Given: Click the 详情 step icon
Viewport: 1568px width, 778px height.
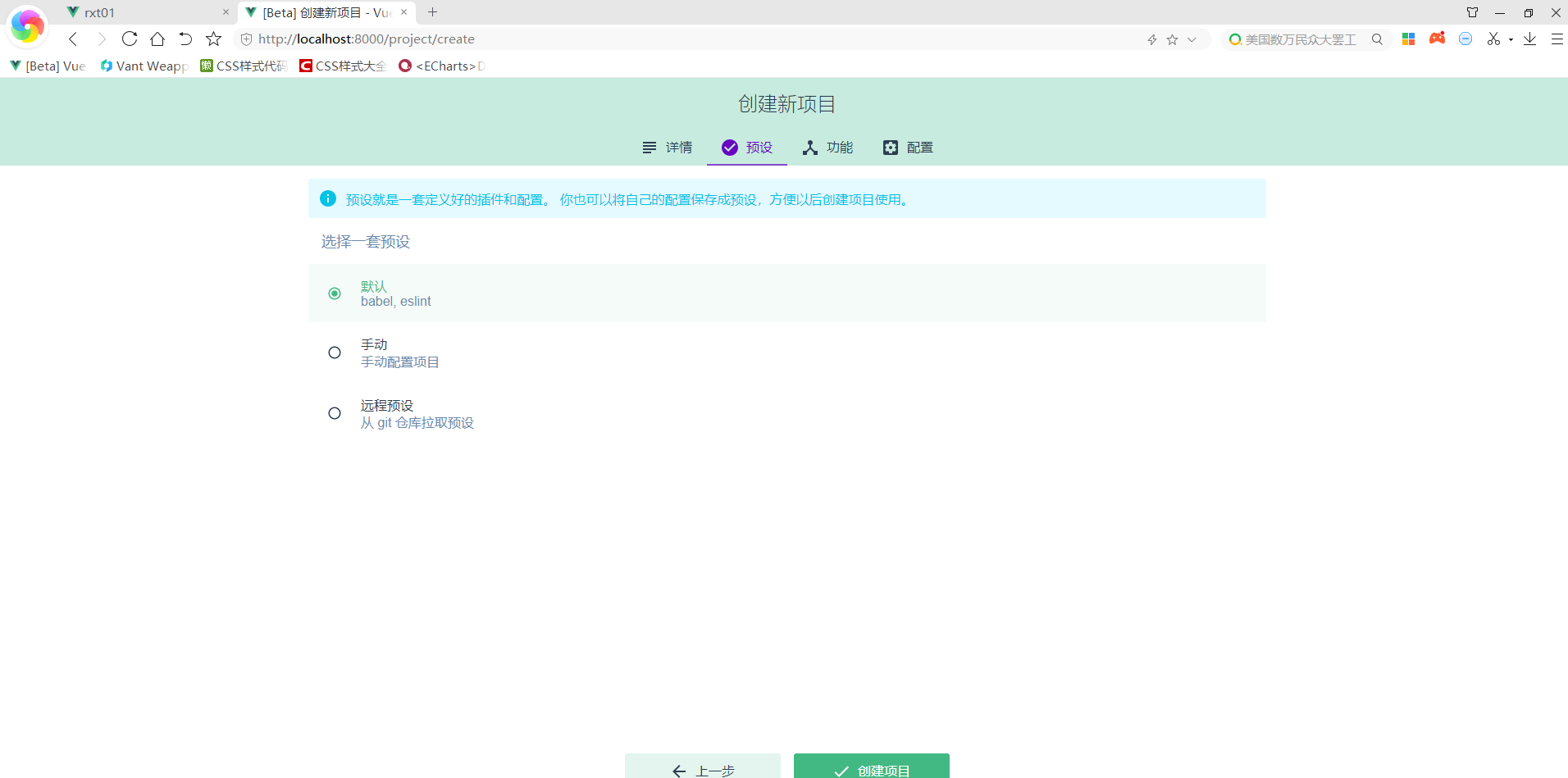Looking at the screenshot, I should 649,148.
